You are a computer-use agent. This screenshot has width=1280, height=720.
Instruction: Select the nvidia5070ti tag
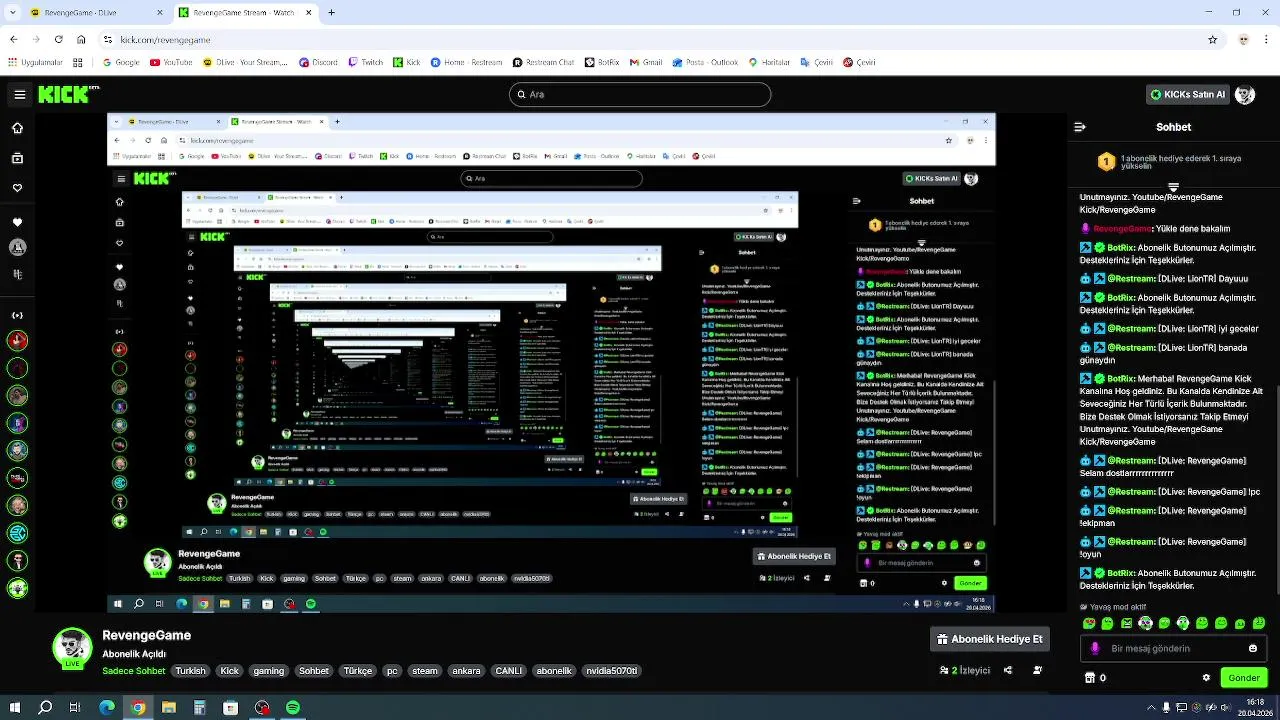[x=611, y=671]
